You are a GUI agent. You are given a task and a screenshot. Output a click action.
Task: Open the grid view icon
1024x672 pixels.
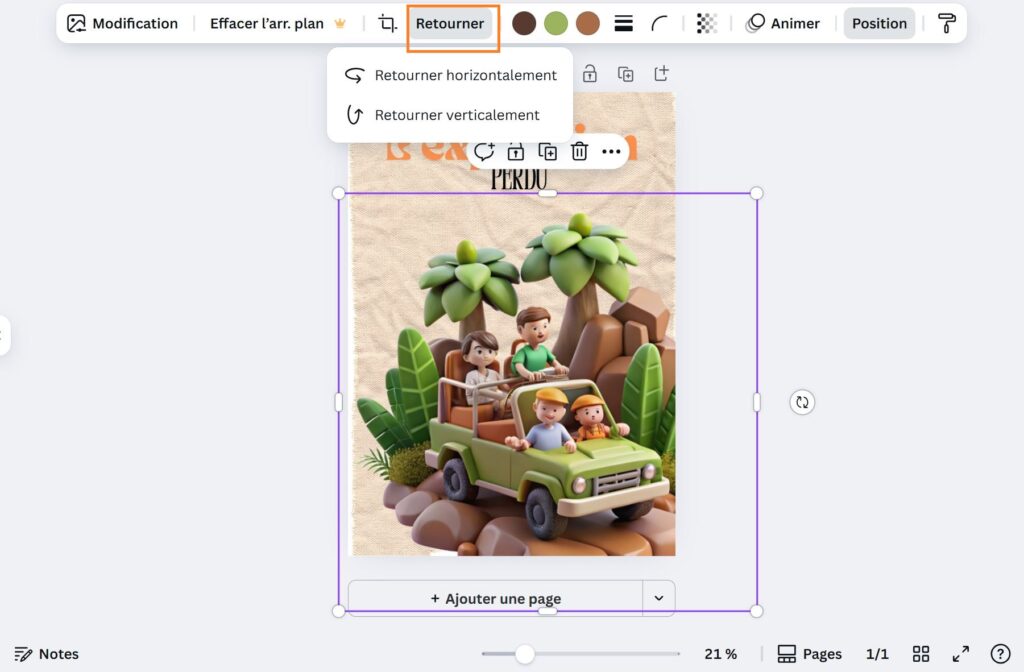coord(921,654)
